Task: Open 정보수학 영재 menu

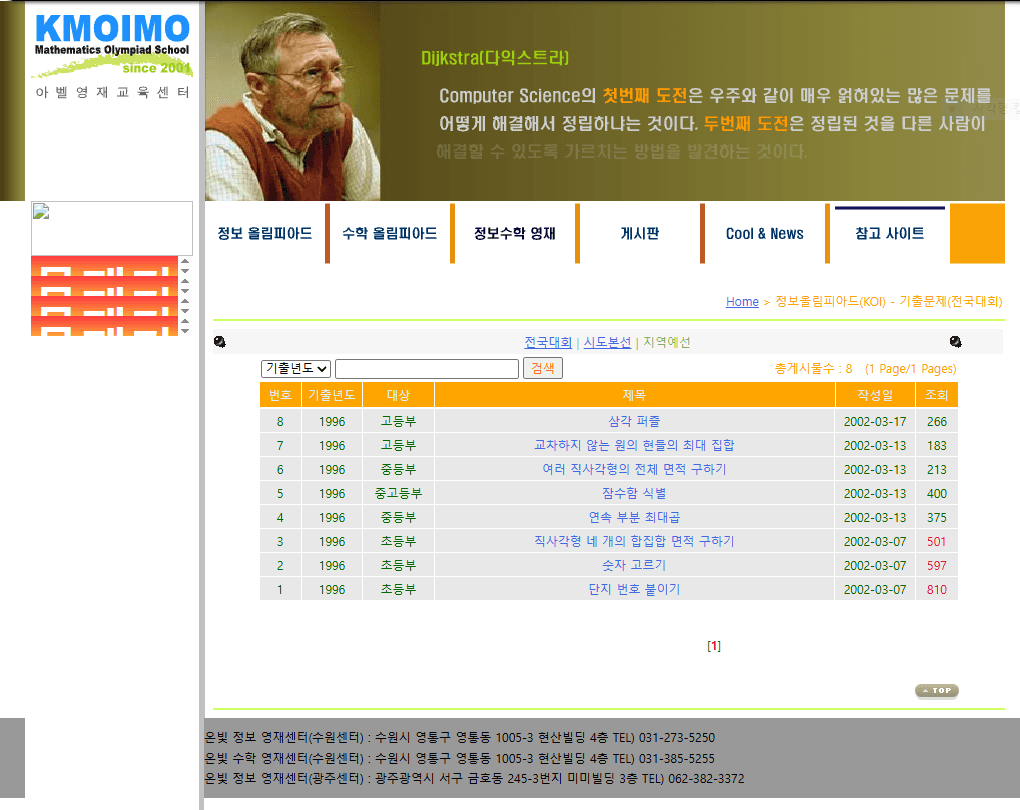Action: pos(514,233)
